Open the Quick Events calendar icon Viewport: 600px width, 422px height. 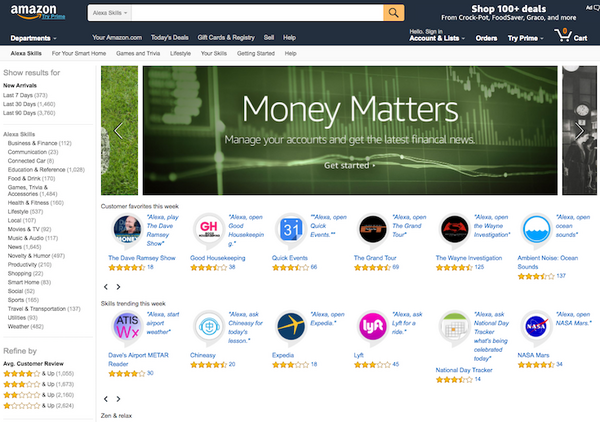[x=291, y=230]
